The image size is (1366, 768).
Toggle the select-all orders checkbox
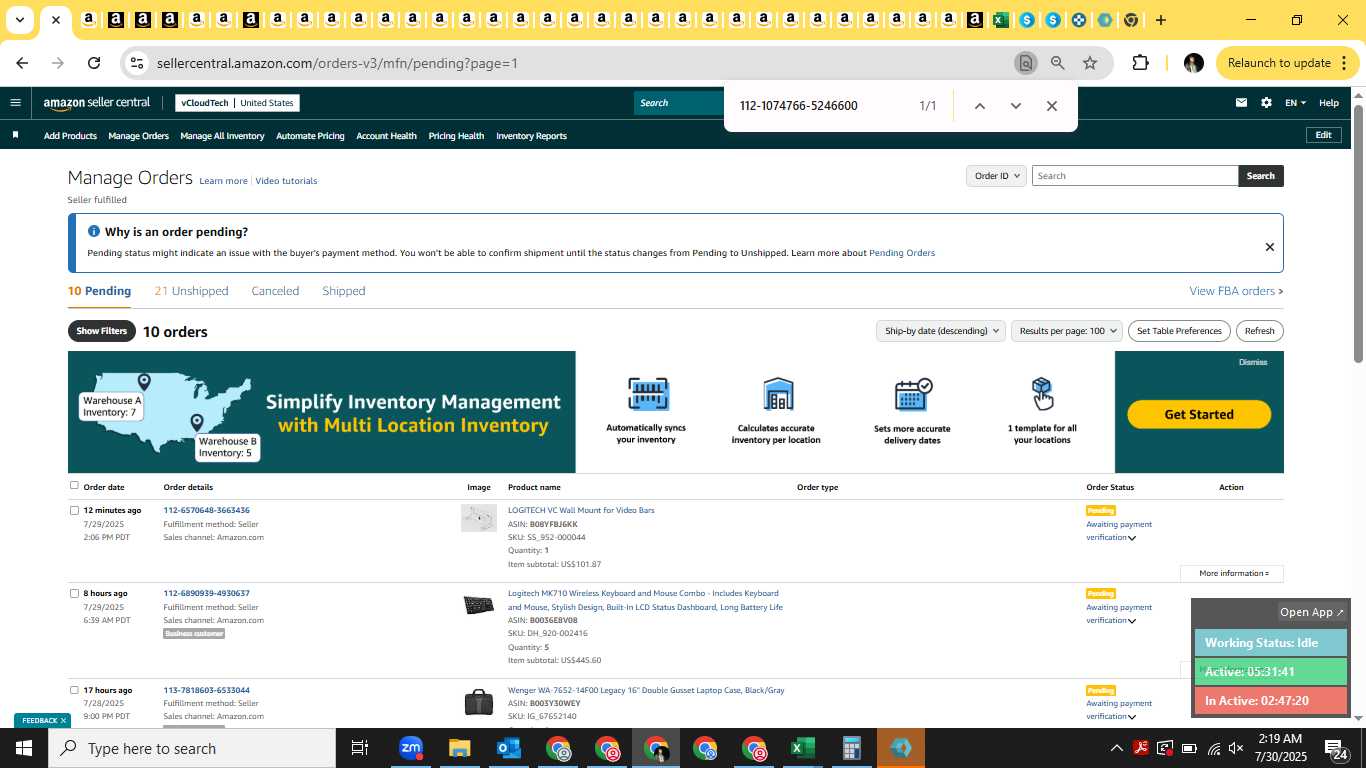[74, 486]
